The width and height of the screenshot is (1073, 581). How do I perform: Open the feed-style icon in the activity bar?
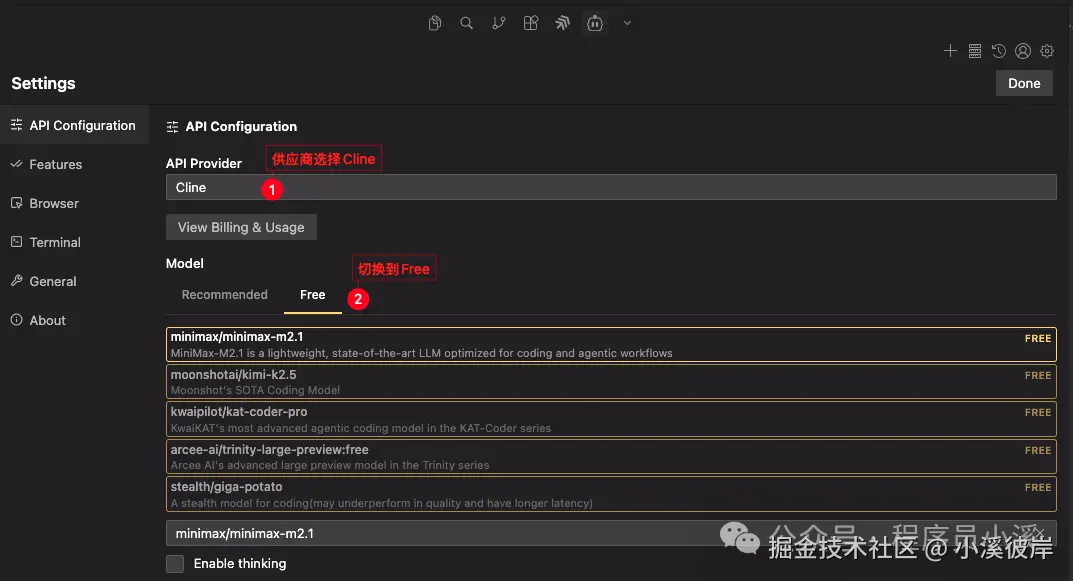click(563, 23)
